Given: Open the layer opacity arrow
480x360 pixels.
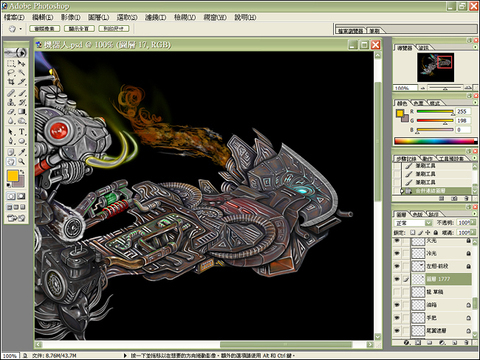Looking at the screenshot, I should [473, 222].
